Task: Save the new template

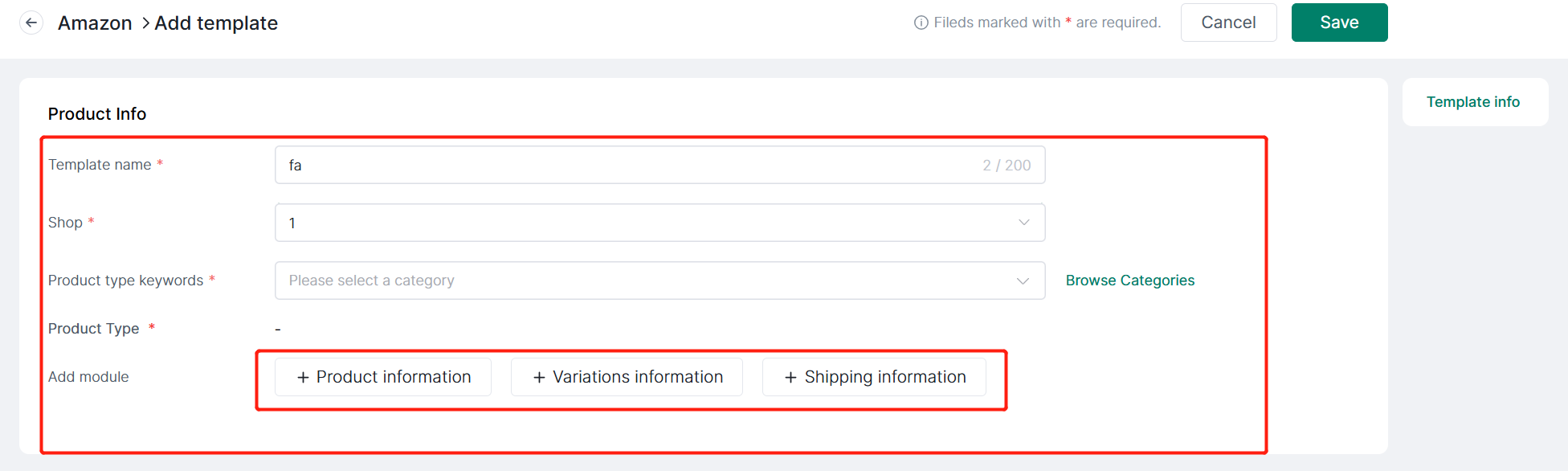Action: click(1339, 23)
